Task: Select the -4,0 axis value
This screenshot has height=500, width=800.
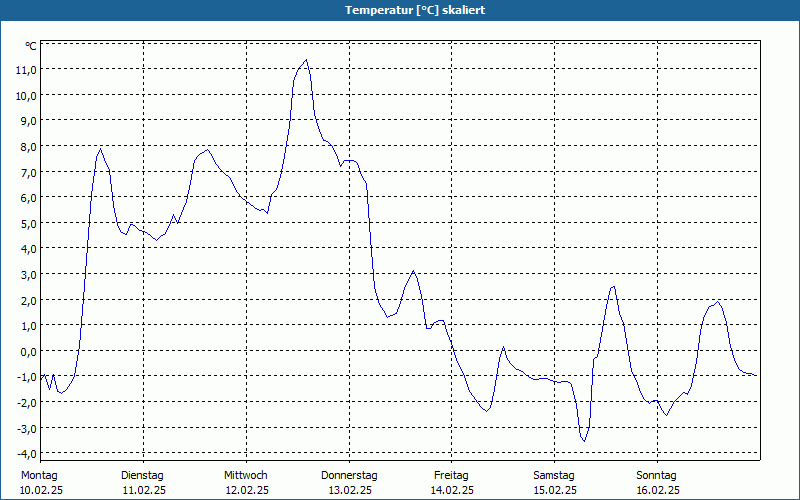Action: 26,454
